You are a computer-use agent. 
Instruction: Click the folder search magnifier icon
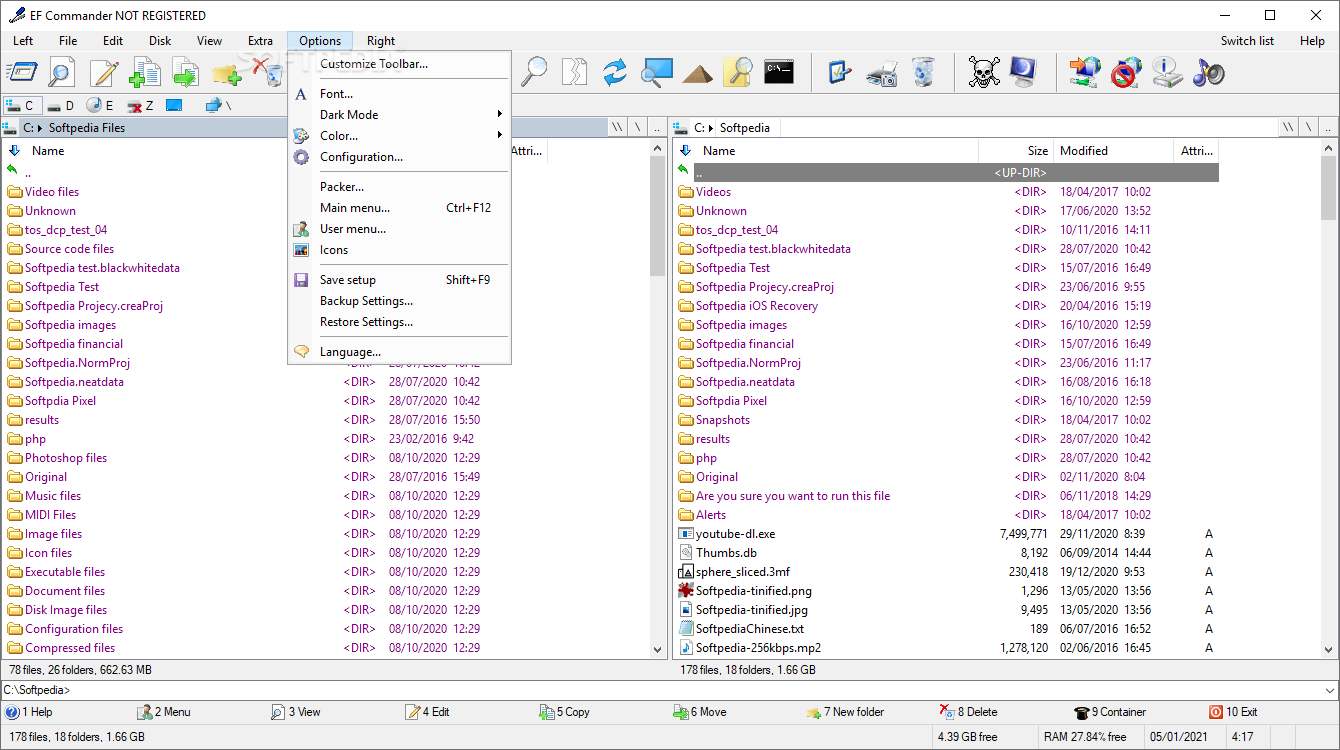[738, 72]
